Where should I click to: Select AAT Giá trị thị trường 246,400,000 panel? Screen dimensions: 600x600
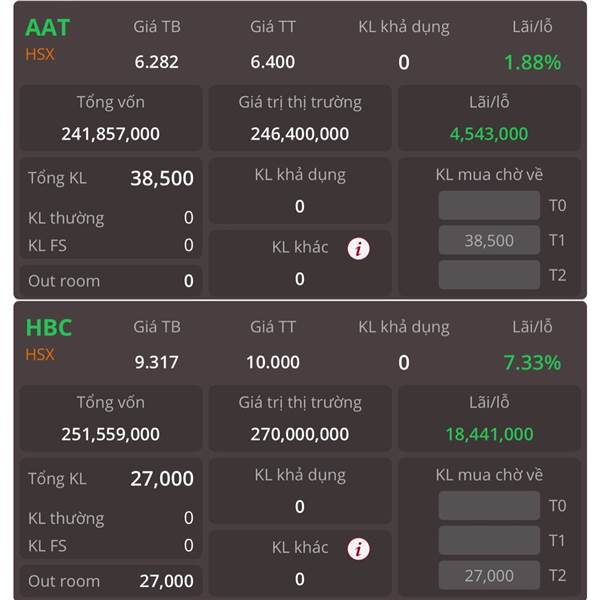tap(300, 118)
